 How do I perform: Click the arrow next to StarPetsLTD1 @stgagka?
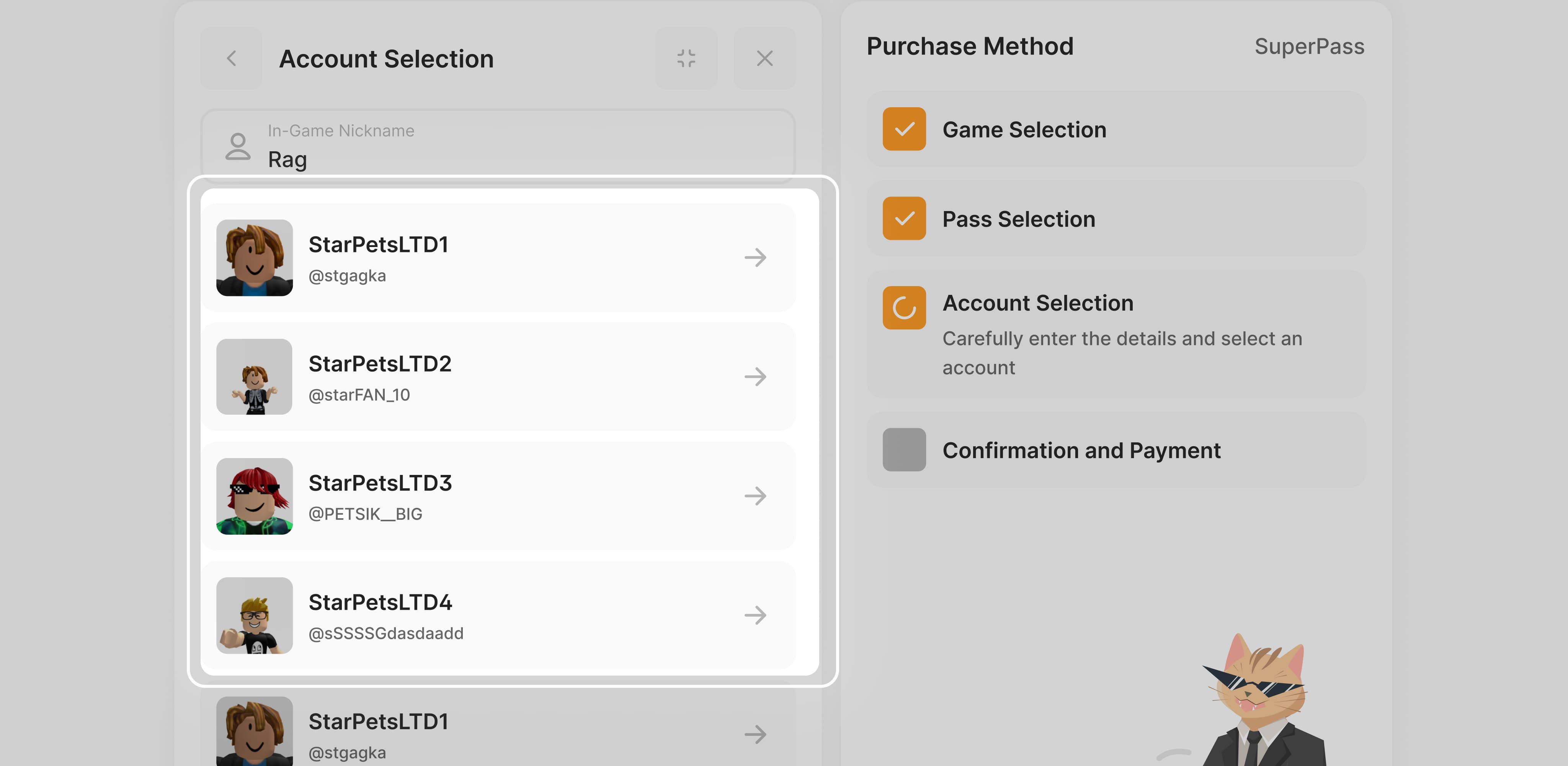coord(755,257)
